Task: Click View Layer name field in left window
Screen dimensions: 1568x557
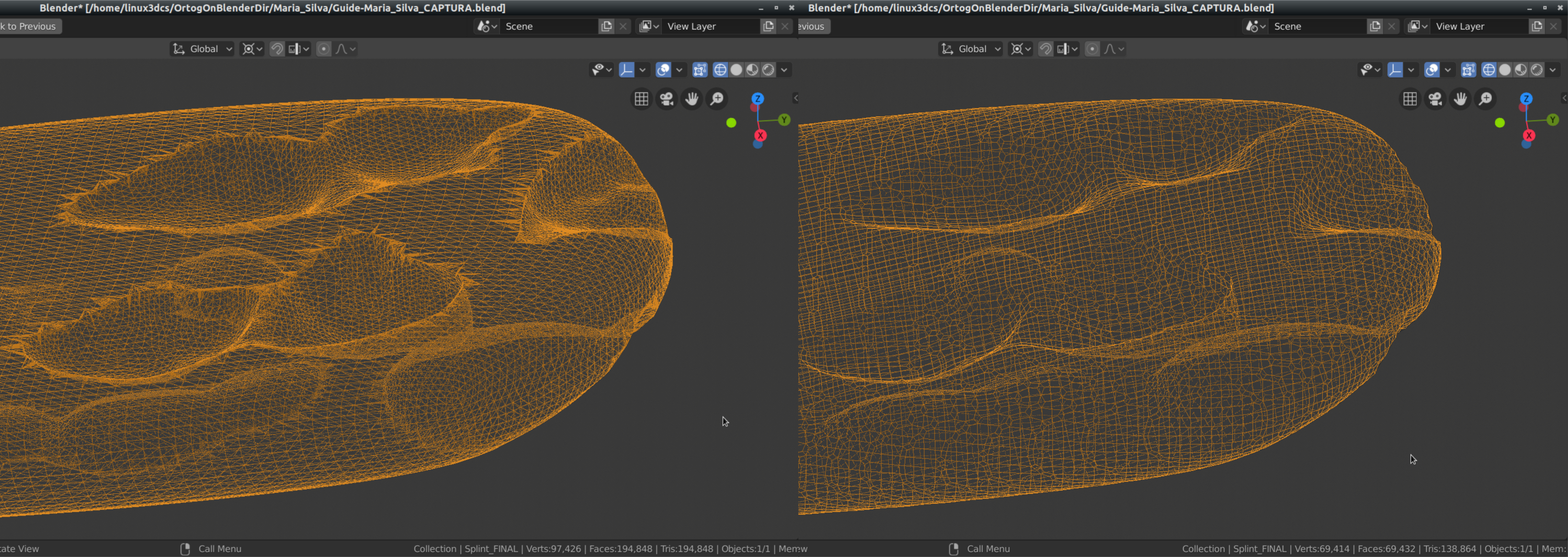Action: [x=712, y=26]
